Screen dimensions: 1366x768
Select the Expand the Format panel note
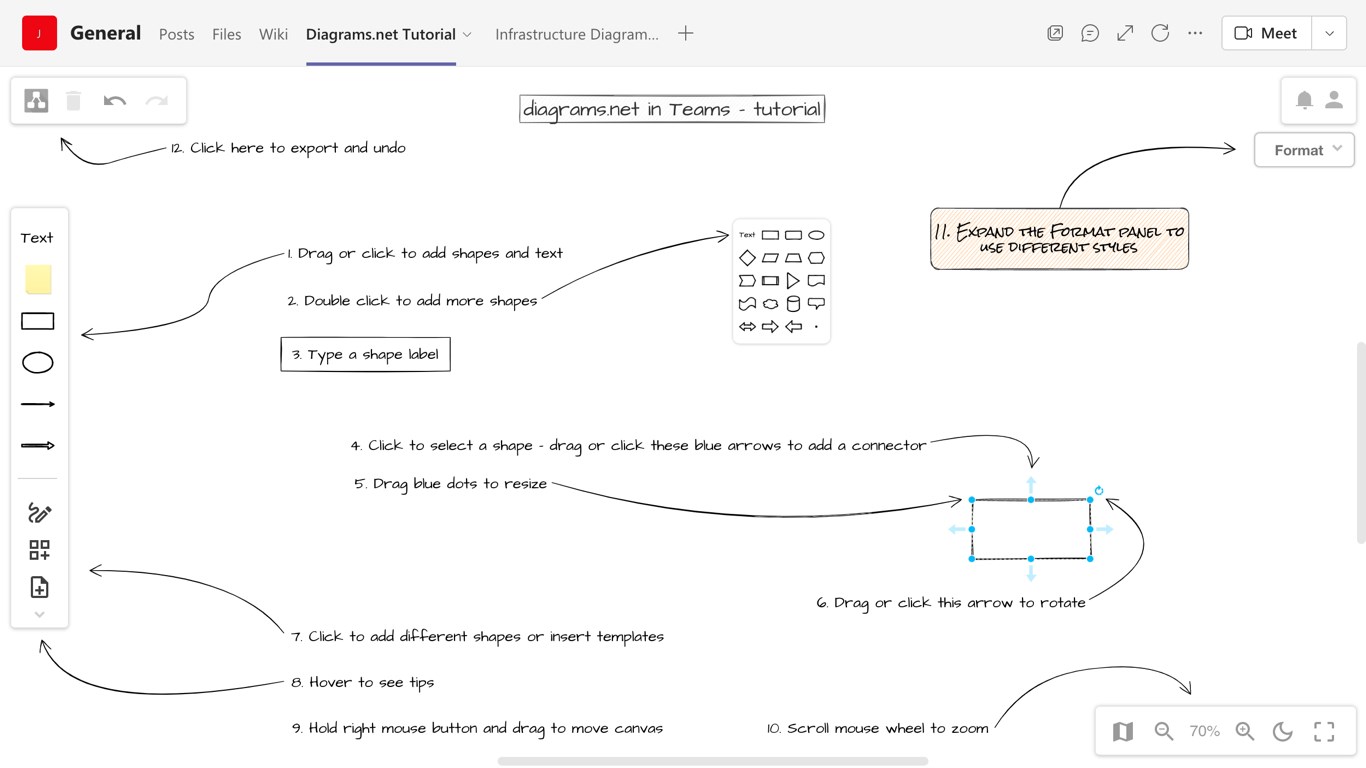[x=1059, y=239]
